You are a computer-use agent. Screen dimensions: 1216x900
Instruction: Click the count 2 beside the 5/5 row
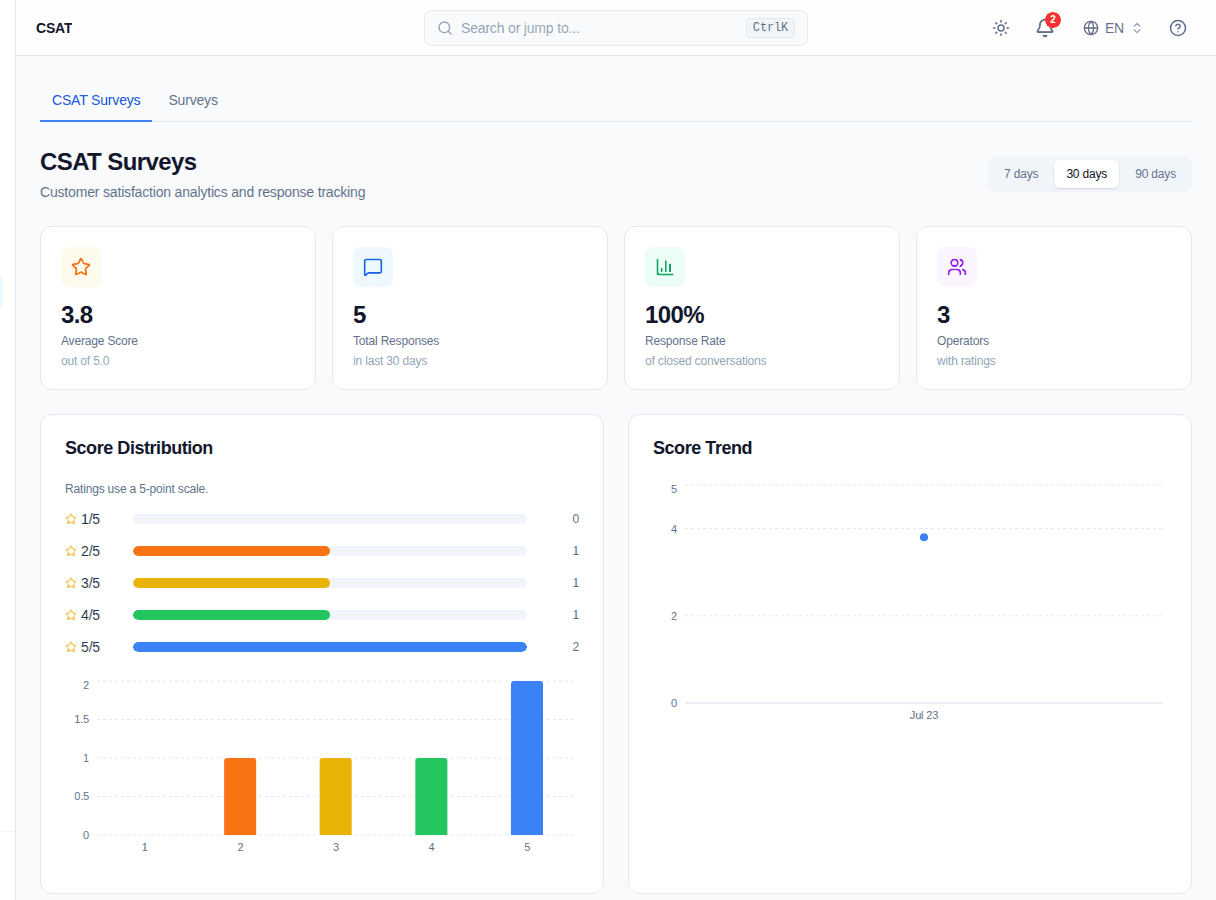point(576,647)
